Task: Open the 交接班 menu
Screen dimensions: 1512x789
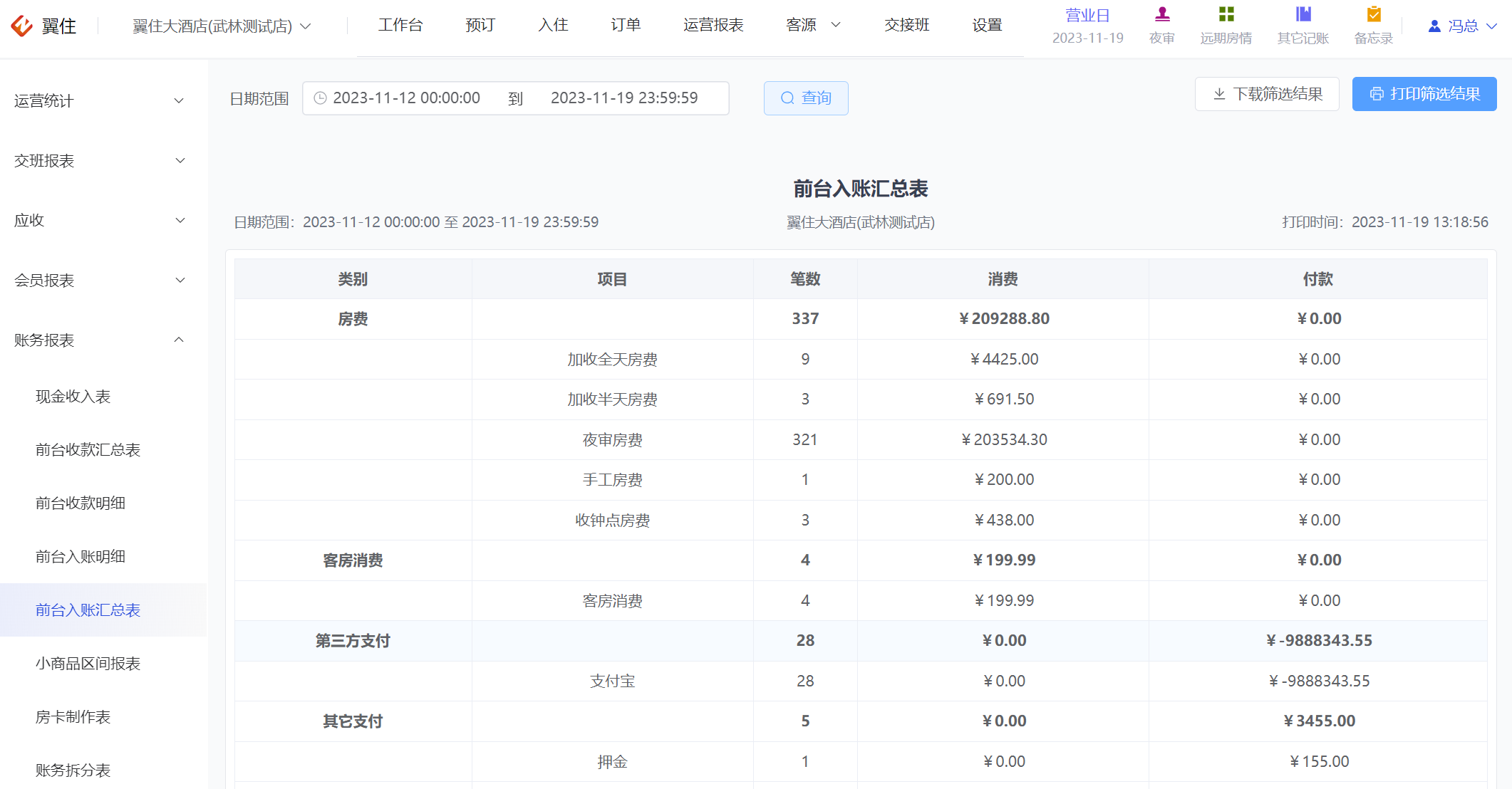Action: pos(907,25)
